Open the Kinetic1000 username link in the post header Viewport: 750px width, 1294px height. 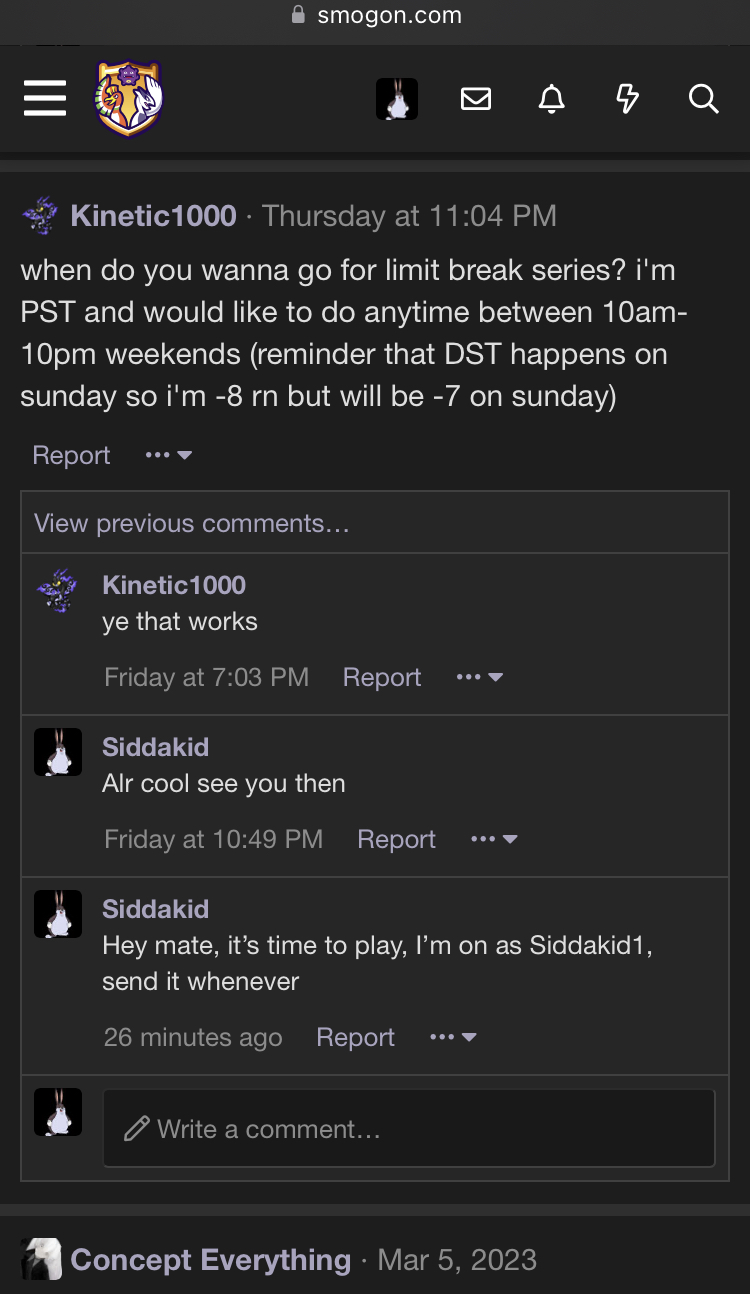tap(153, 215)
